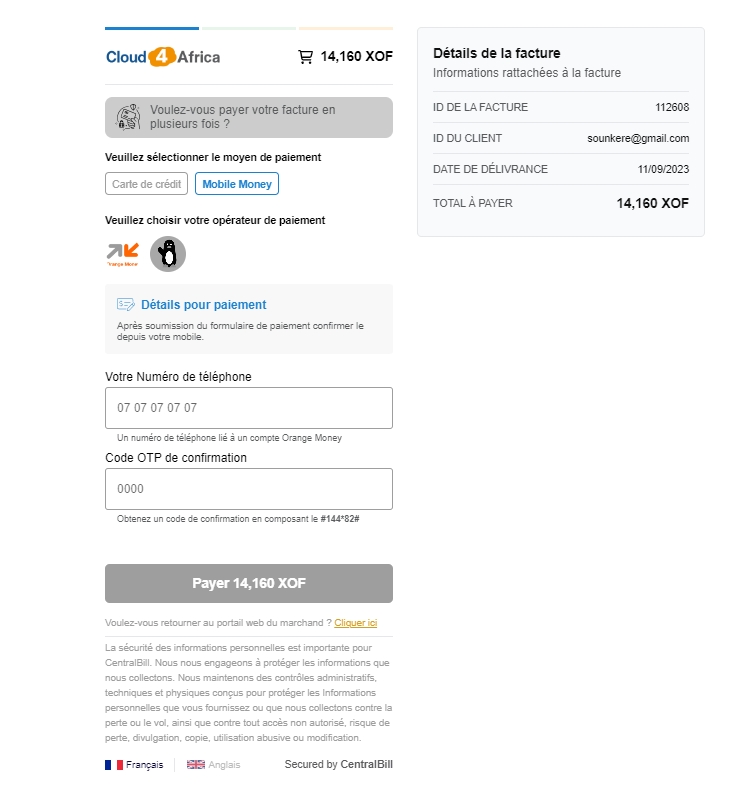Screen dimensions: 752x794
Task: Click the French flag icon
Action: click(x=114, y=765)
